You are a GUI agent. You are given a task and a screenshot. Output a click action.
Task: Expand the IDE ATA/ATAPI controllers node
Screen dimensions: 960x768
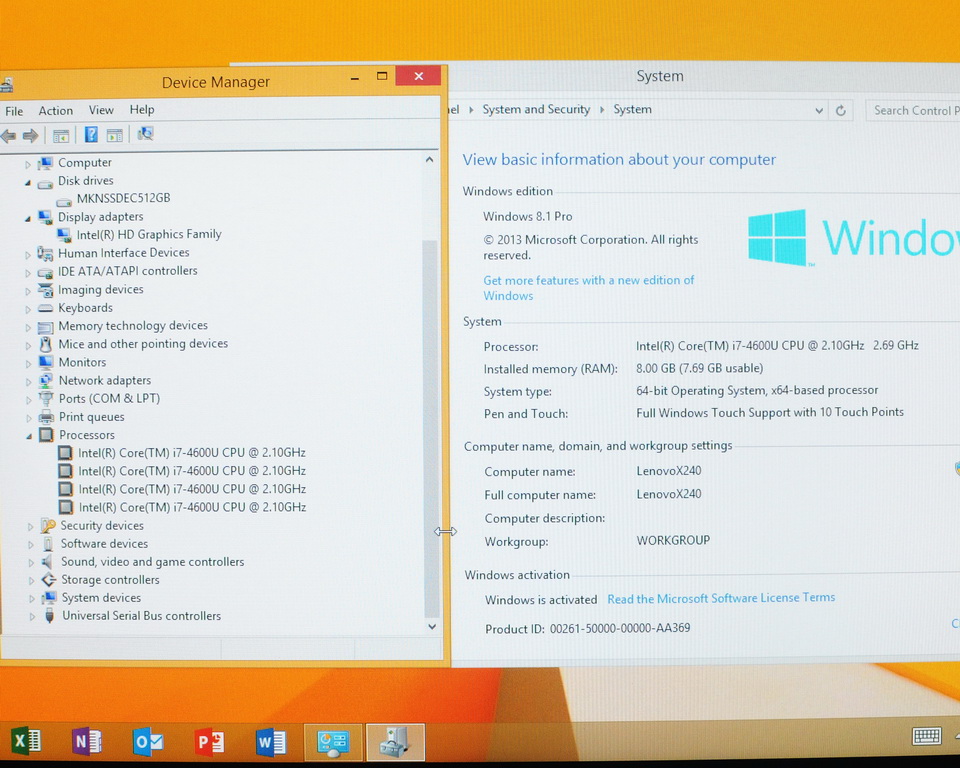[x=28, y=273]
